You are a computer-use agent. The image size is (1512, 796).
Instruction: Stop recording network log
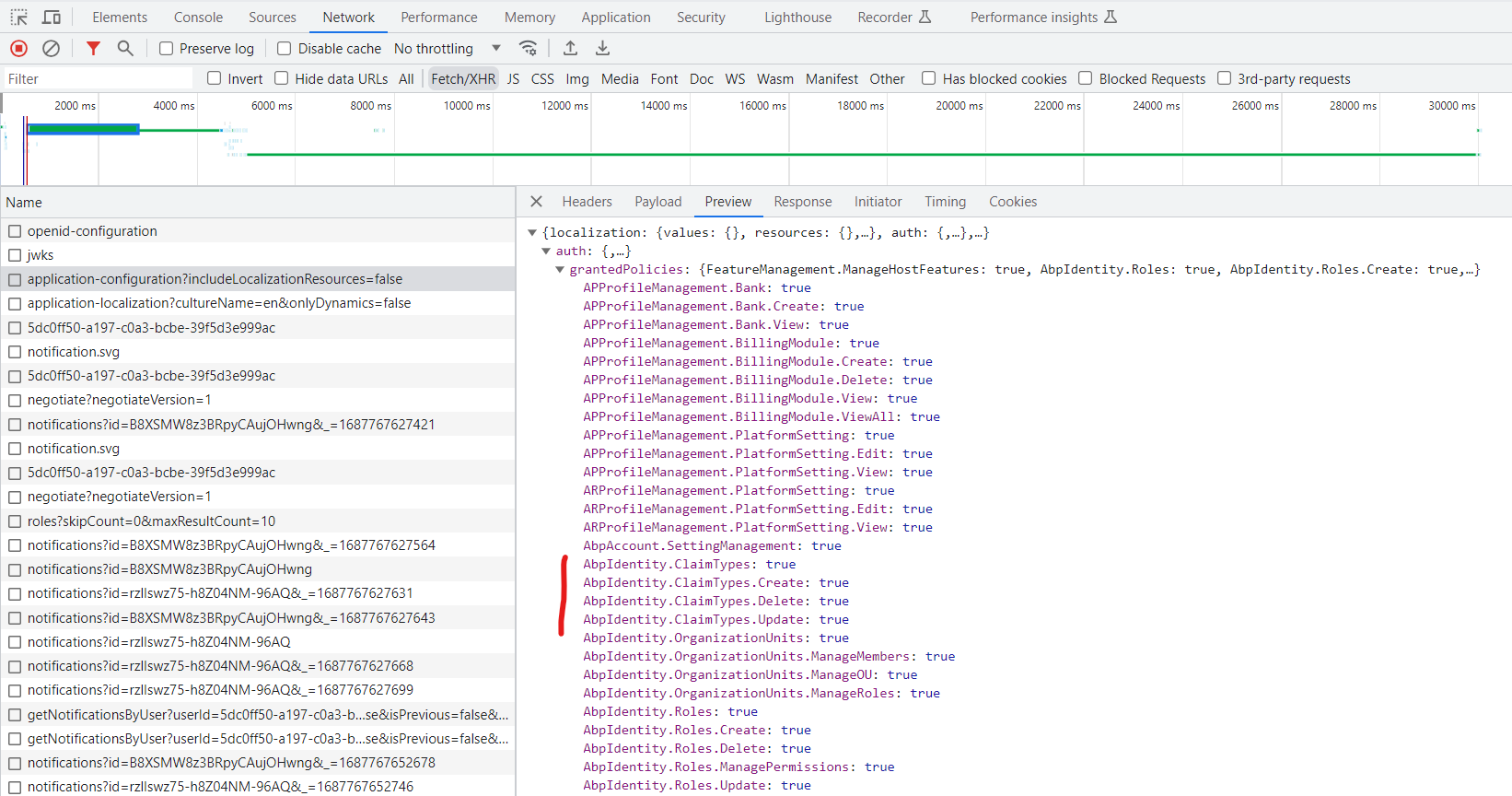click(x=18, y=48)
